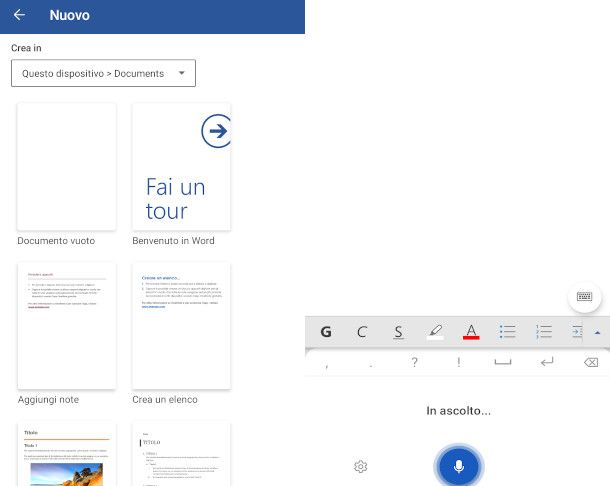The image size is (610, 486).
Task: Toggle bold (G) formatting
Action: pyautogui.click(x=326, y=332)
